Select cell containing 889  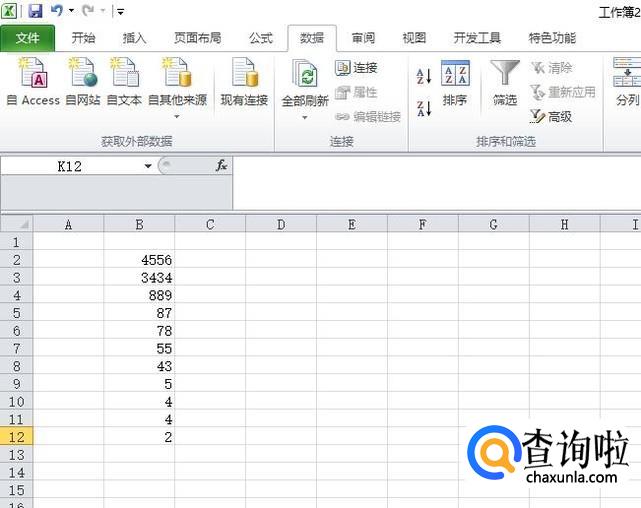tap(139, 295)
